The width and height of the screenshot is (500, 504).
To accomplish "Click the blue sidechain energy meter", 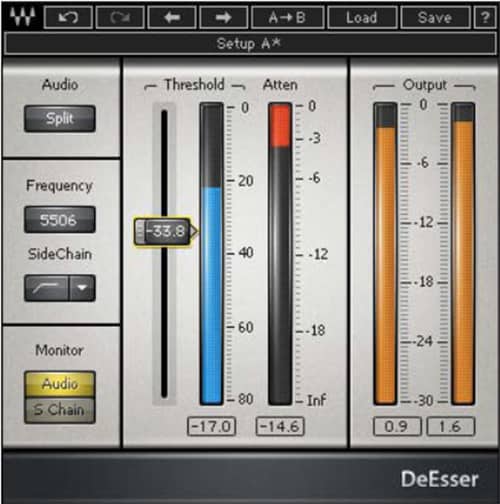I will pyautogui.click(x=212, y=254).
